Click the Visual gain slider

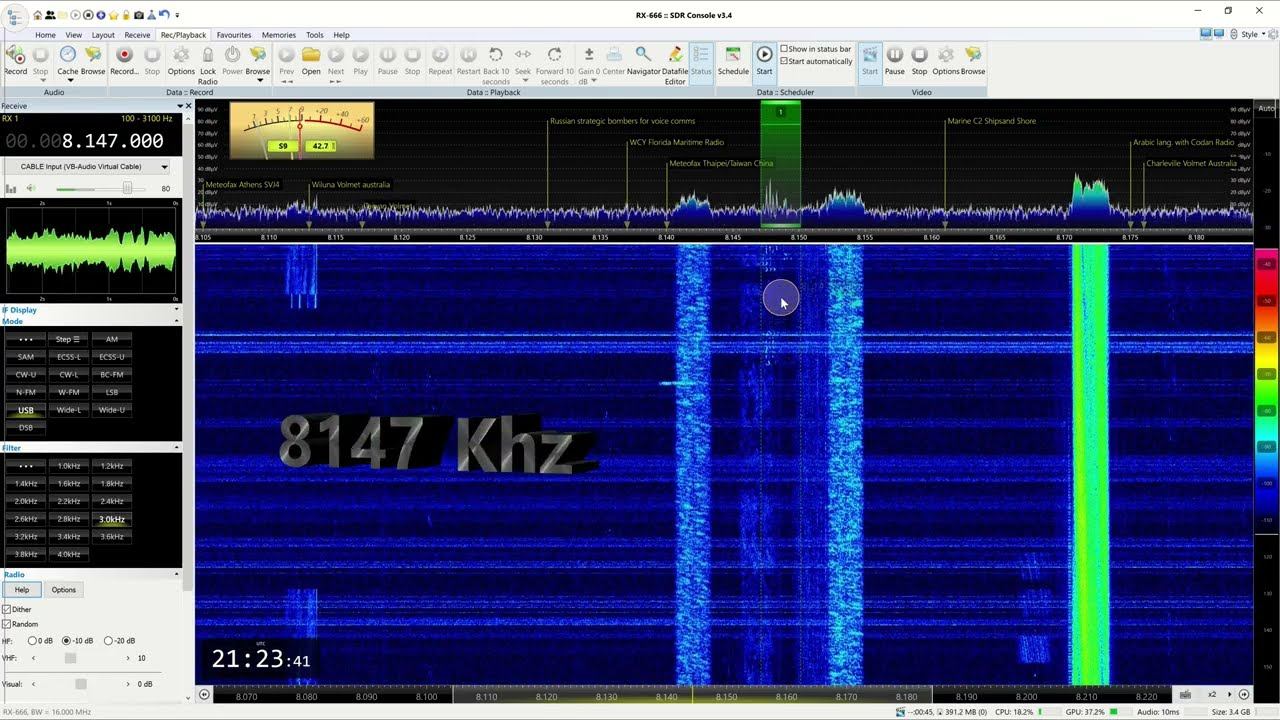coord(81,684)
